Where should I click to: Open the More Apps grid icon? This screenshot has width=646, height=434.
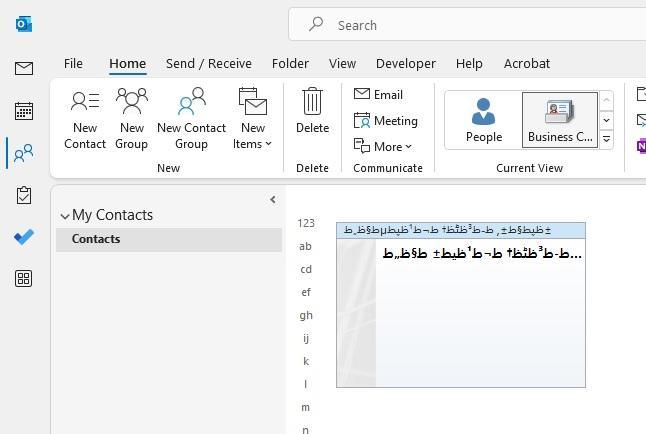(24, 279)
